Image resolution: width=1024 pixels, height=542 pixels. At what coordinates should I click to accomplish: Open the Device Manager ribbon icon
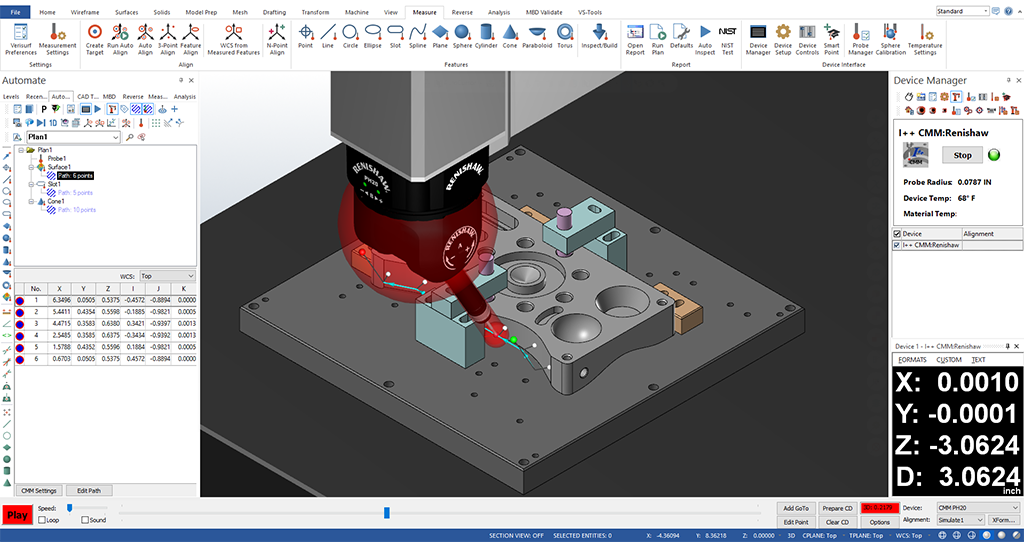coord(758,39)
